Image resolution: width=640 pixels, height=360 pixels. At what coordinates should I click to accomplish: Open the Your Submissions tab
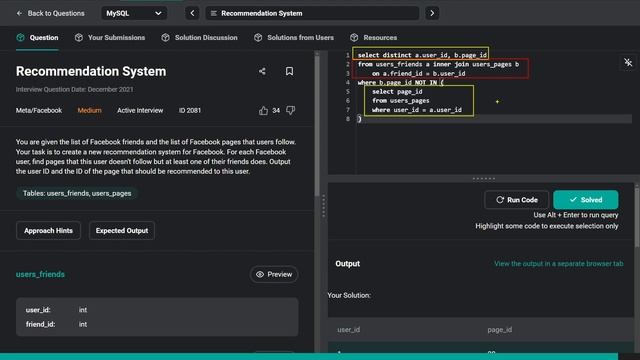(110, 38)
